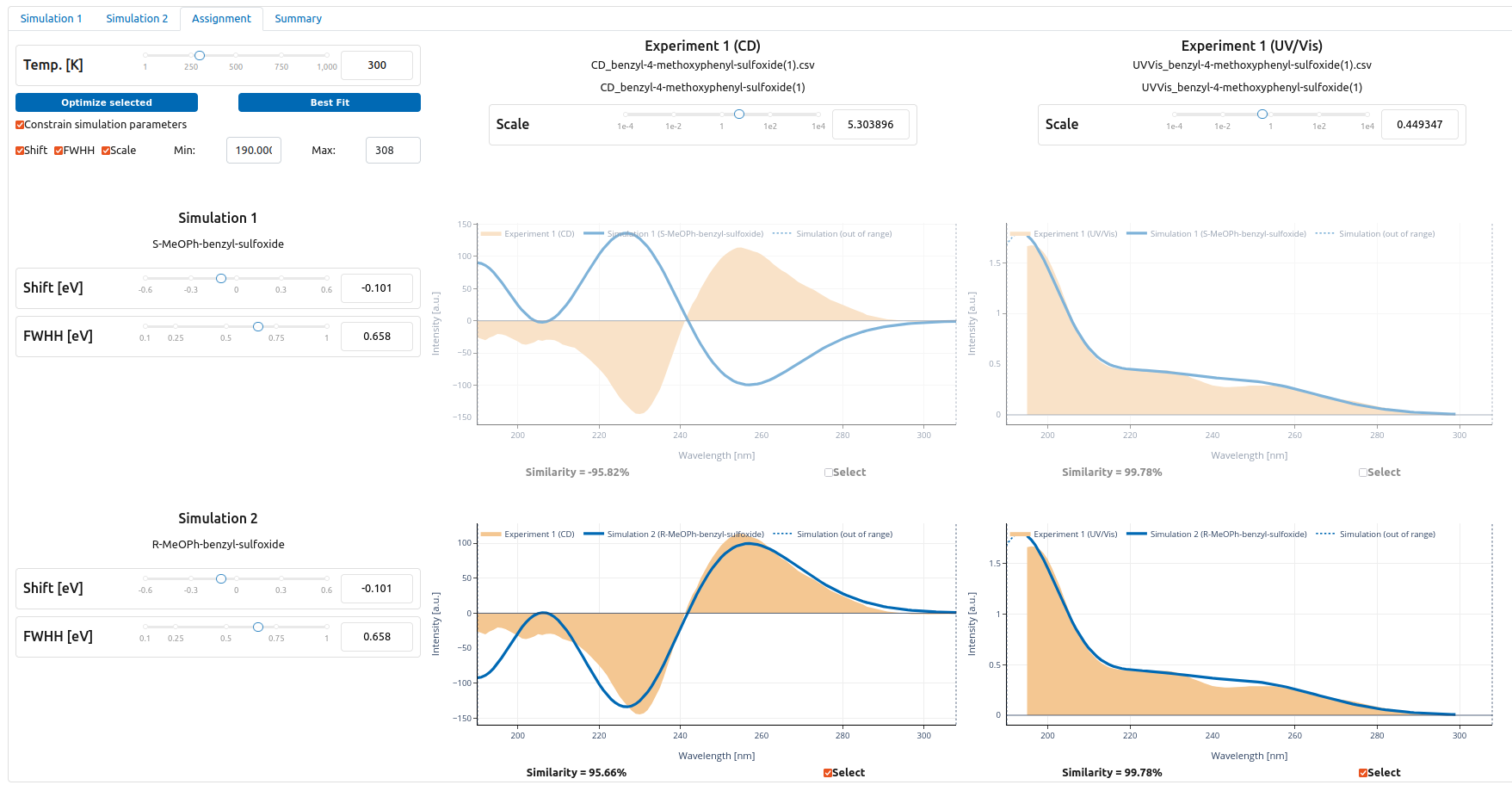Click the Simulation 2 Shift value field
The image size is (1512, 791).
[377, 589]
